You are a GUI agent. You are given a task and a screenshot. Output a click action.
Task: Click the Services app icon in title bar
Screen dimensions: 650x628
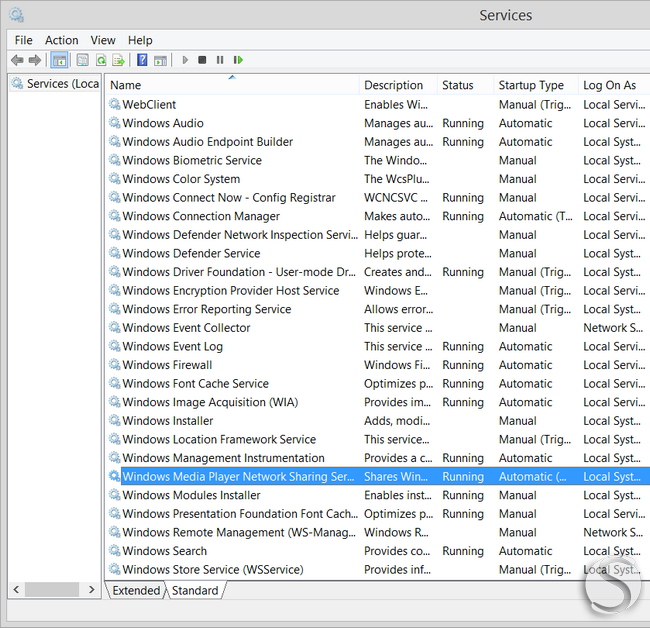pyautogui.click(x=16, y=15)
